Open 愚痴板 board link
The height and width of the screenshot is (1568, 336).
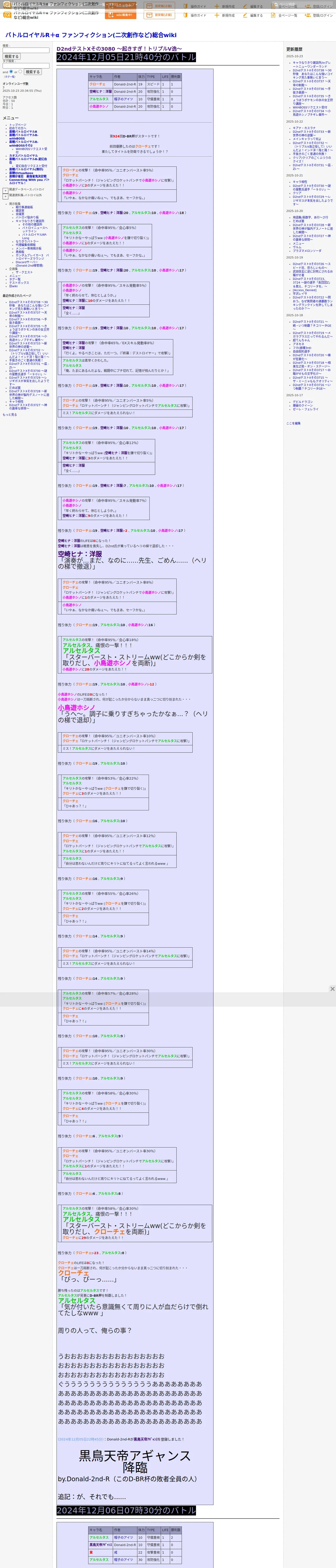tap(20, 252)
